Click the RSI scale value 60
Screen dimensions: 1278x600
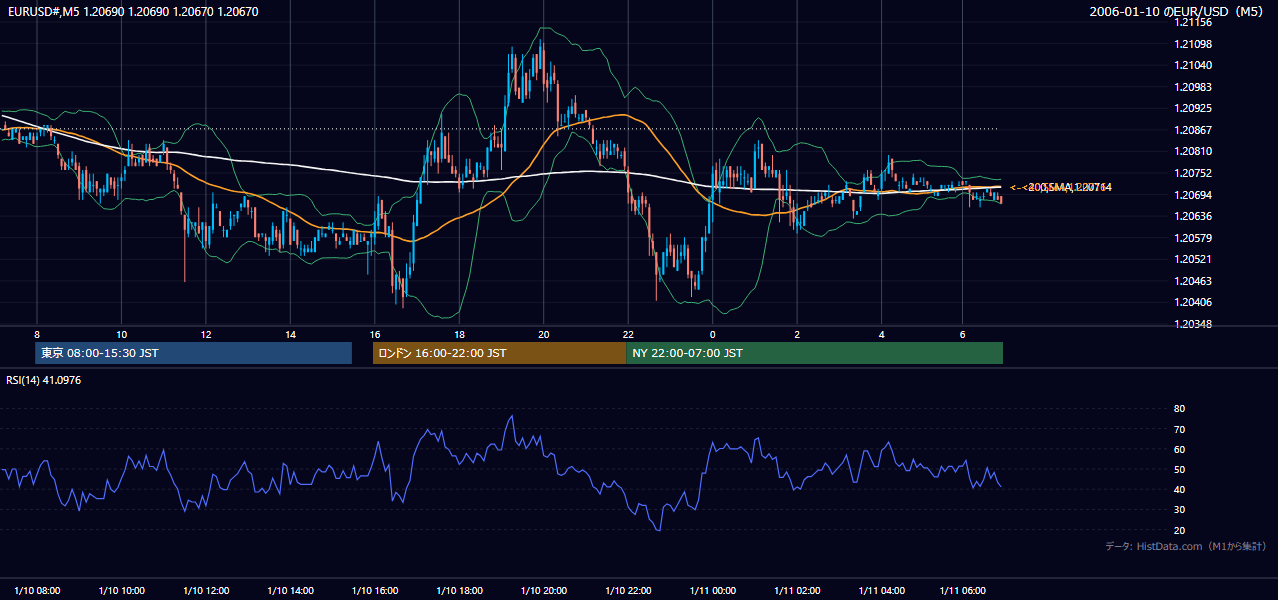click(1180, 449)
